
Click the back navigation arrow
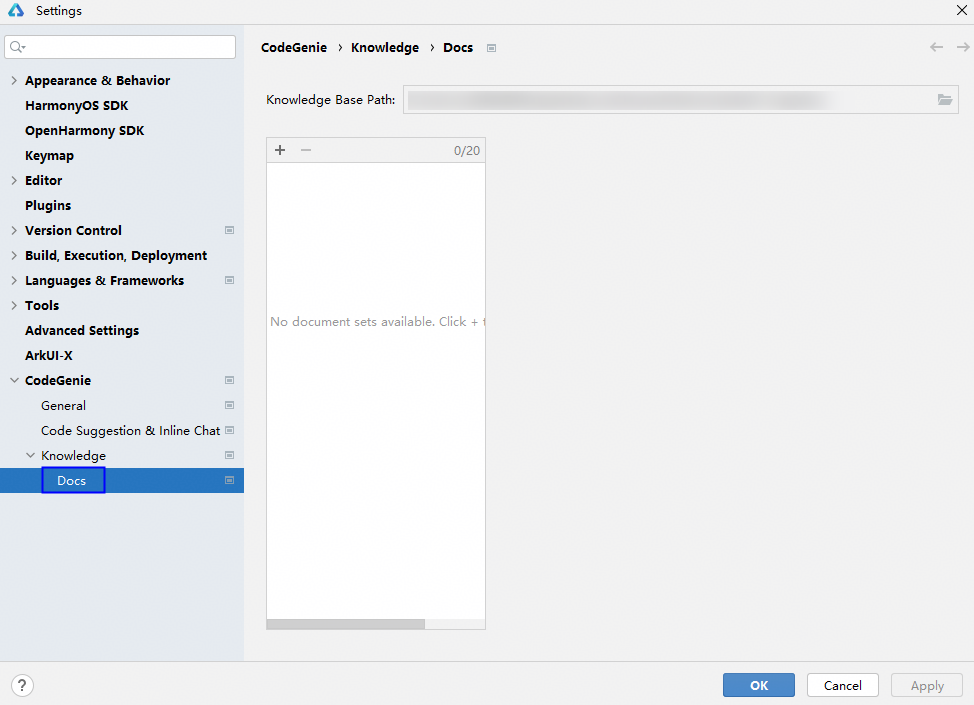936,47
